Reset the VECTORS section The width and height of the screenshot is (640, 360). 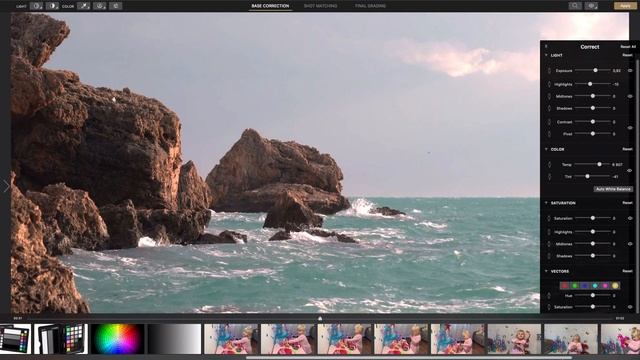[627, 271]
